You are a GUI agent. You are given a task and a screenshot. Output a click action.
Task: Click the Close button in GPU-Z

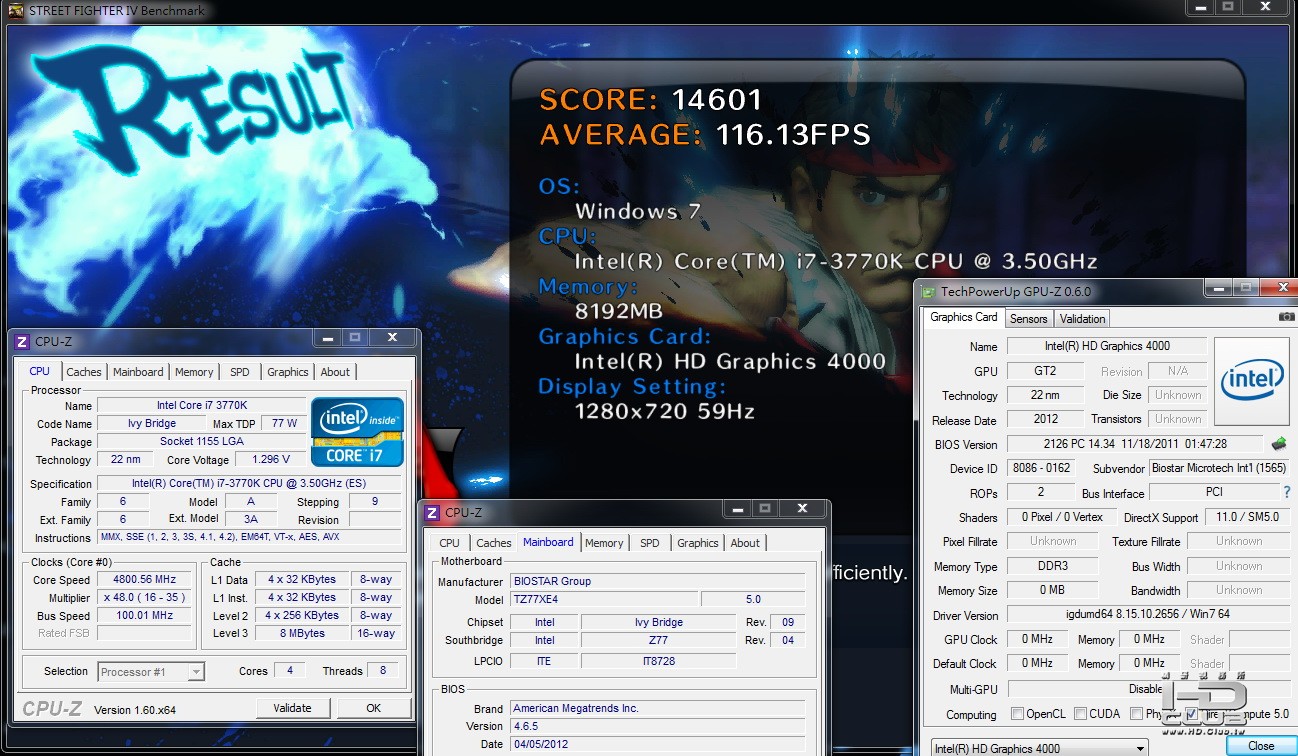click(x=1261, y=746)
